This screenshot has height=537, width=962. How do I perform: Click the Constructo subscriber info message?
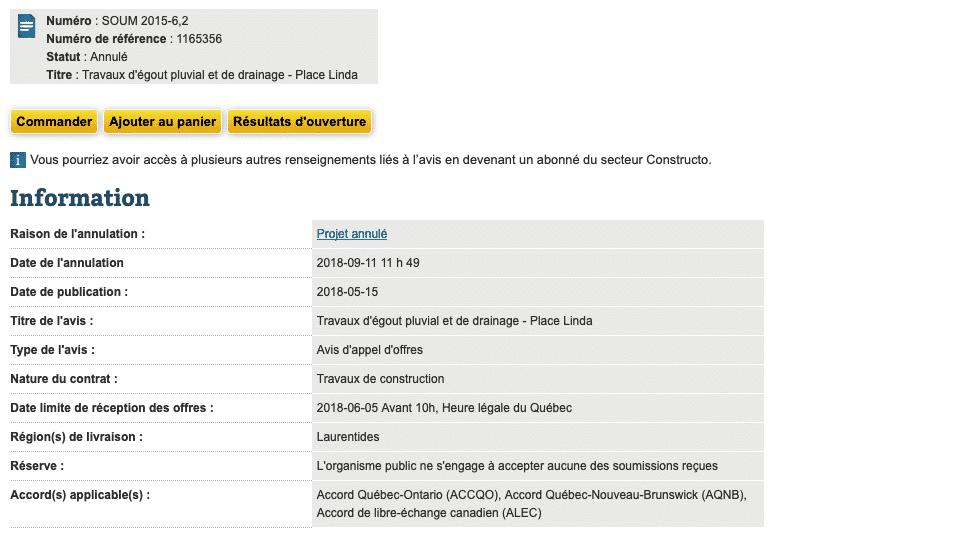coord(370,160)
